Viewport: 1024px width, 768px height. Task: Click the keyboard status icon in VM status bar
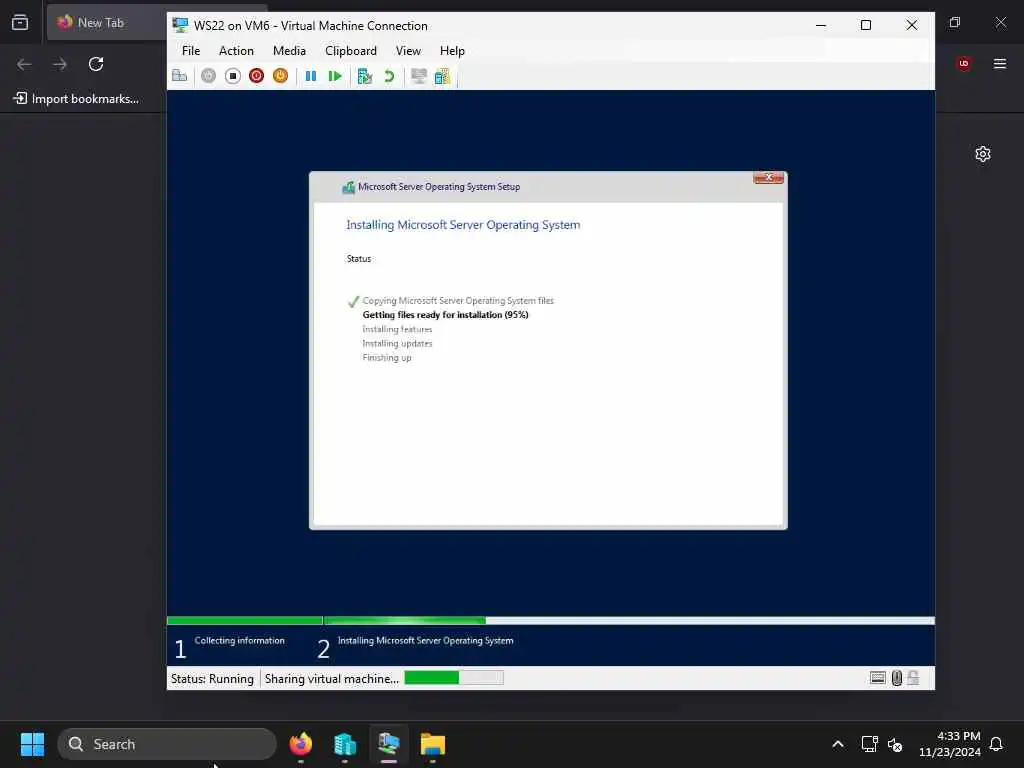tap(878, 678)
